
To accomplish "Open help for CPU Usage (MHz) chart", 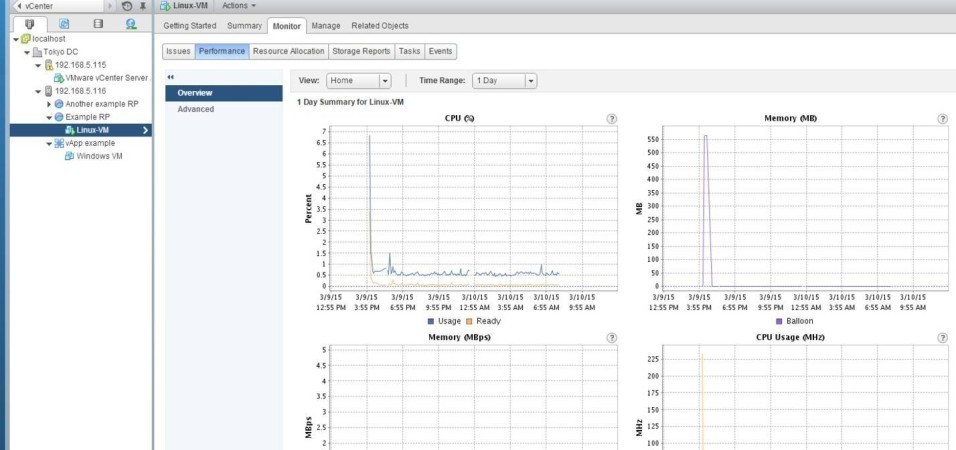I will coord(943,338).
